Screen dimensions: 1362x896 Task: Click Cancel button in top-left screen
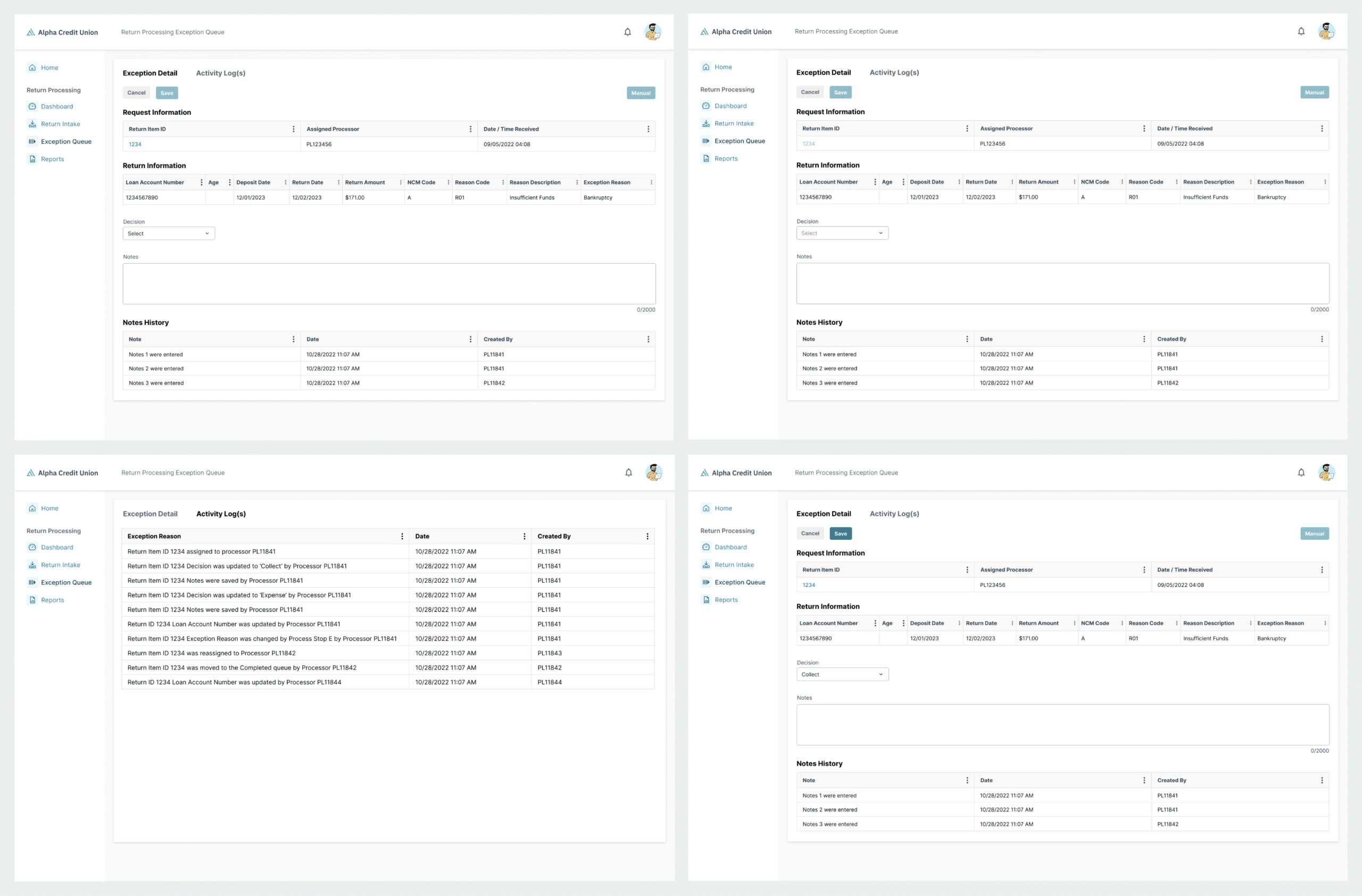point(136,93)
